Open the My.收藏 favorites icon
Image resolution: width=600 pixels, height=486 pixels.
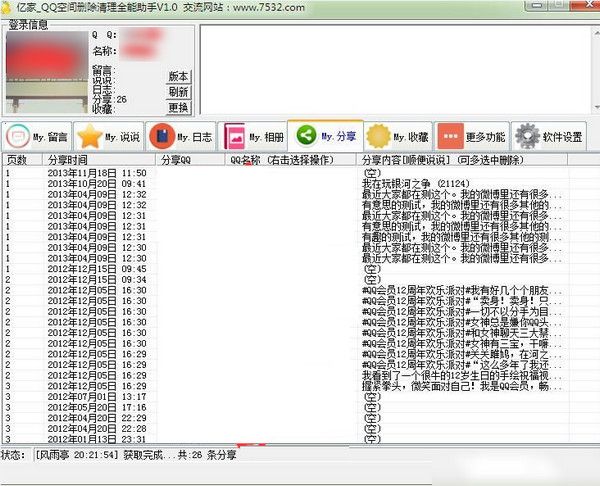pos(378,136)
